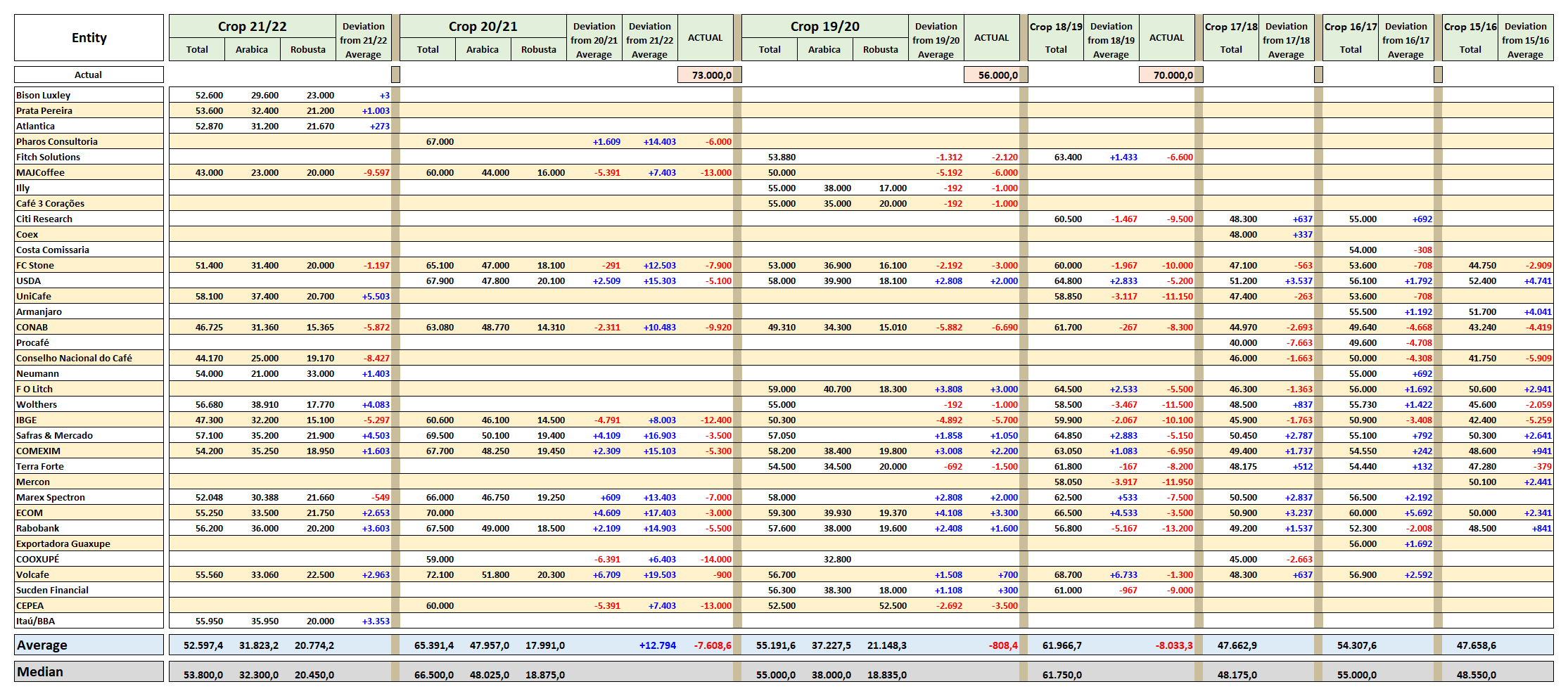Click Exportadora Guaxupe entity name
1568x696 pixels.
[63, 543]
